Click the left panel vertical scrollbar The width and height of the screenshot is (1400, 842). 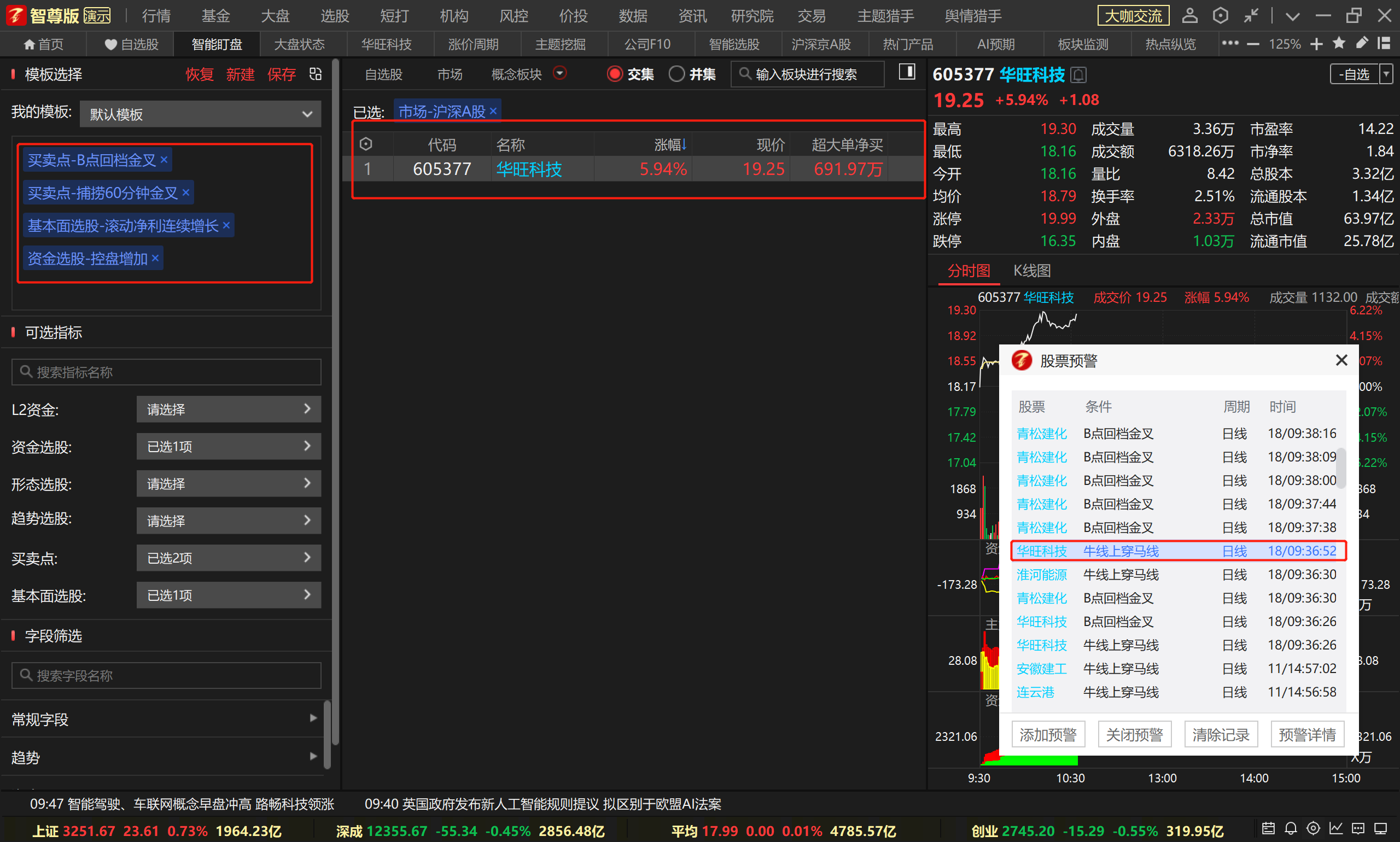pos(335,402)
